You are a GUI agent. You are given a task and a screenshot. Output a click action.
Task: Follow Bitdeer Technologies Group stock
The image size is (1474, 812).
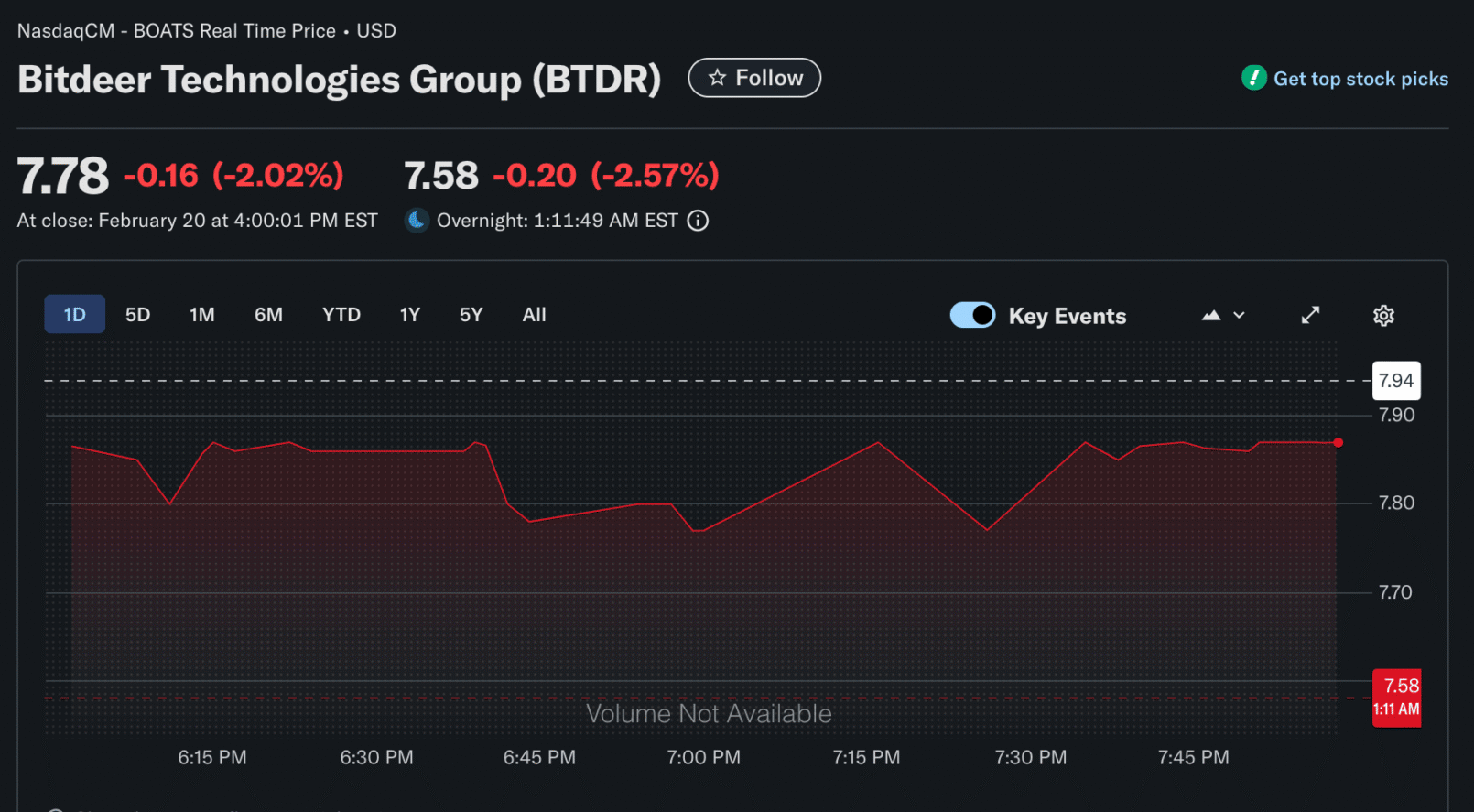(x=754, y=79)
